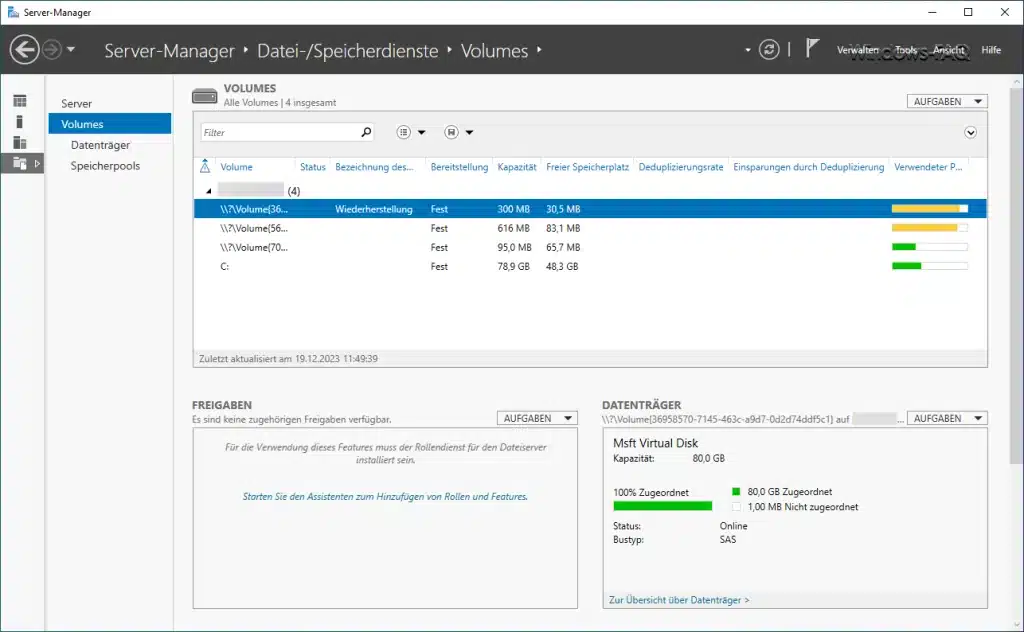The image size is (1024, 632).
Task: Navigate back with the left arrow icon
Action: click(25, 49)
